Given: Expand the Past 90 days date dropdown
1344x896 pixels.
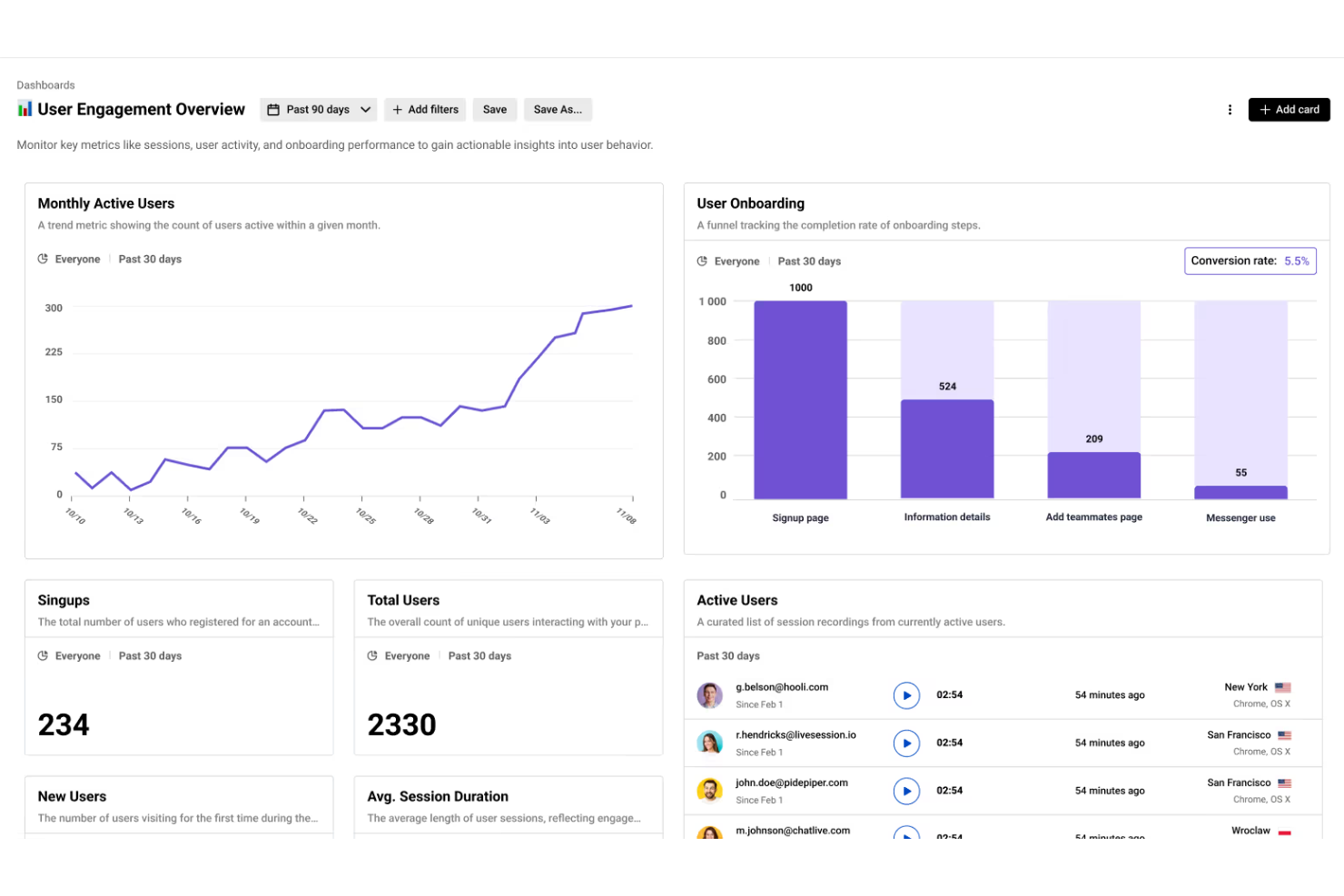Looking at the screenshot, I should [319, 110].
